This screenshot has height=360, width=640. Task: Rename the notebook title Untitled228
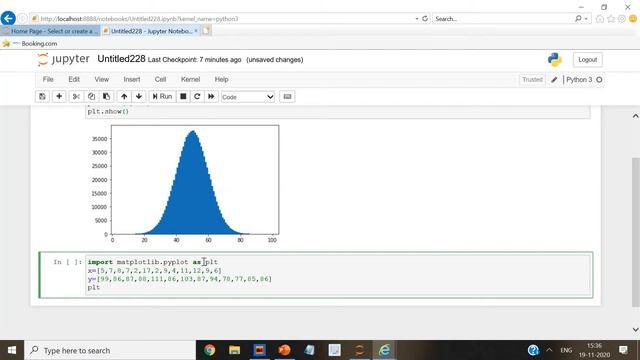tap(121, 59)
